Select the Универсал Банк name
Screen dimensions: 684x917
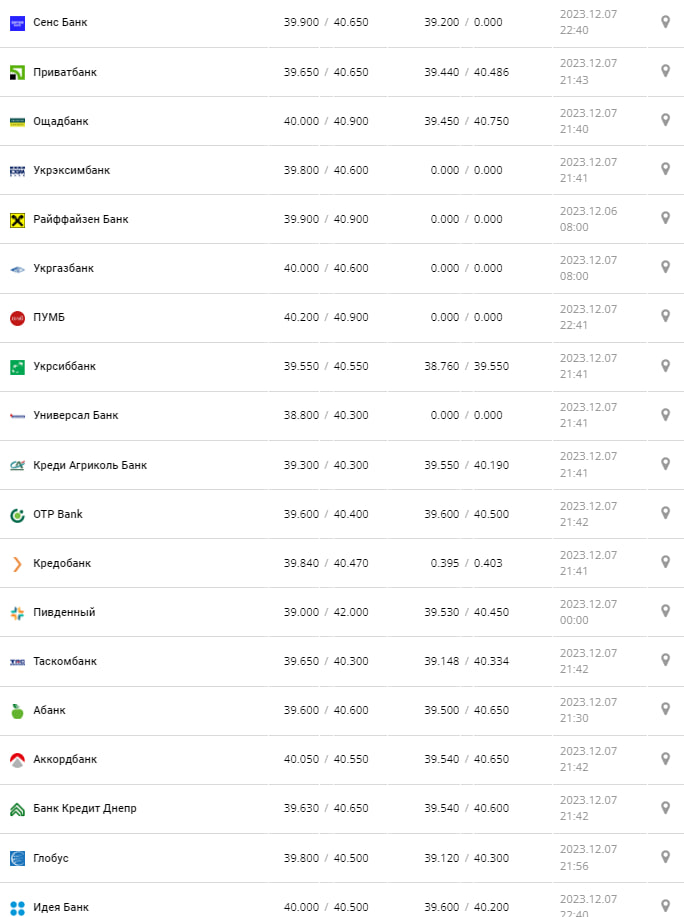point(76,415)
